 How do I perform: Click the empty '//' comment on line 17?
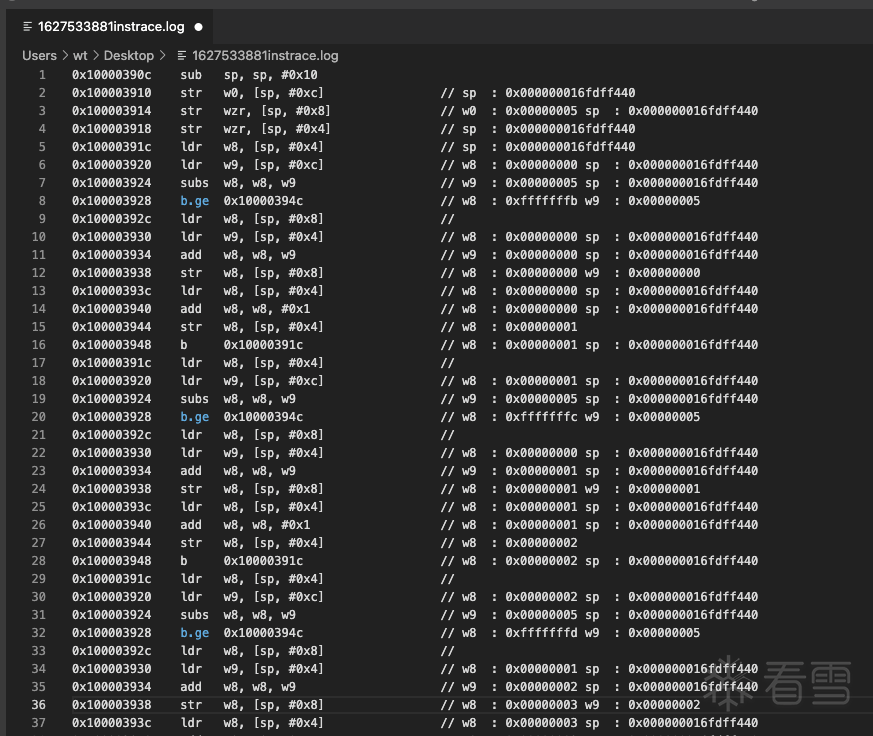448,363
